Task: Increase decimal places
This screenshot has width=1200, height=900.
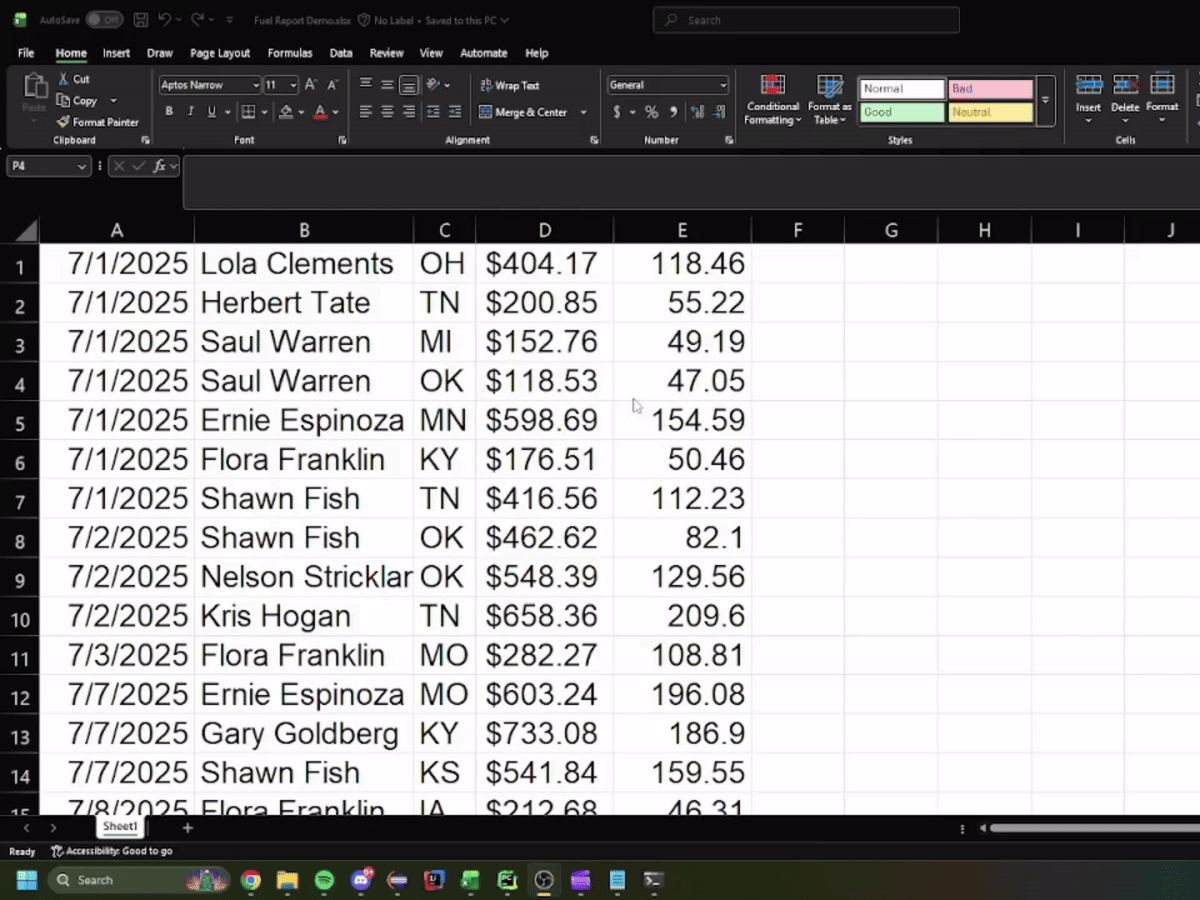Action: tap(697, 112)
